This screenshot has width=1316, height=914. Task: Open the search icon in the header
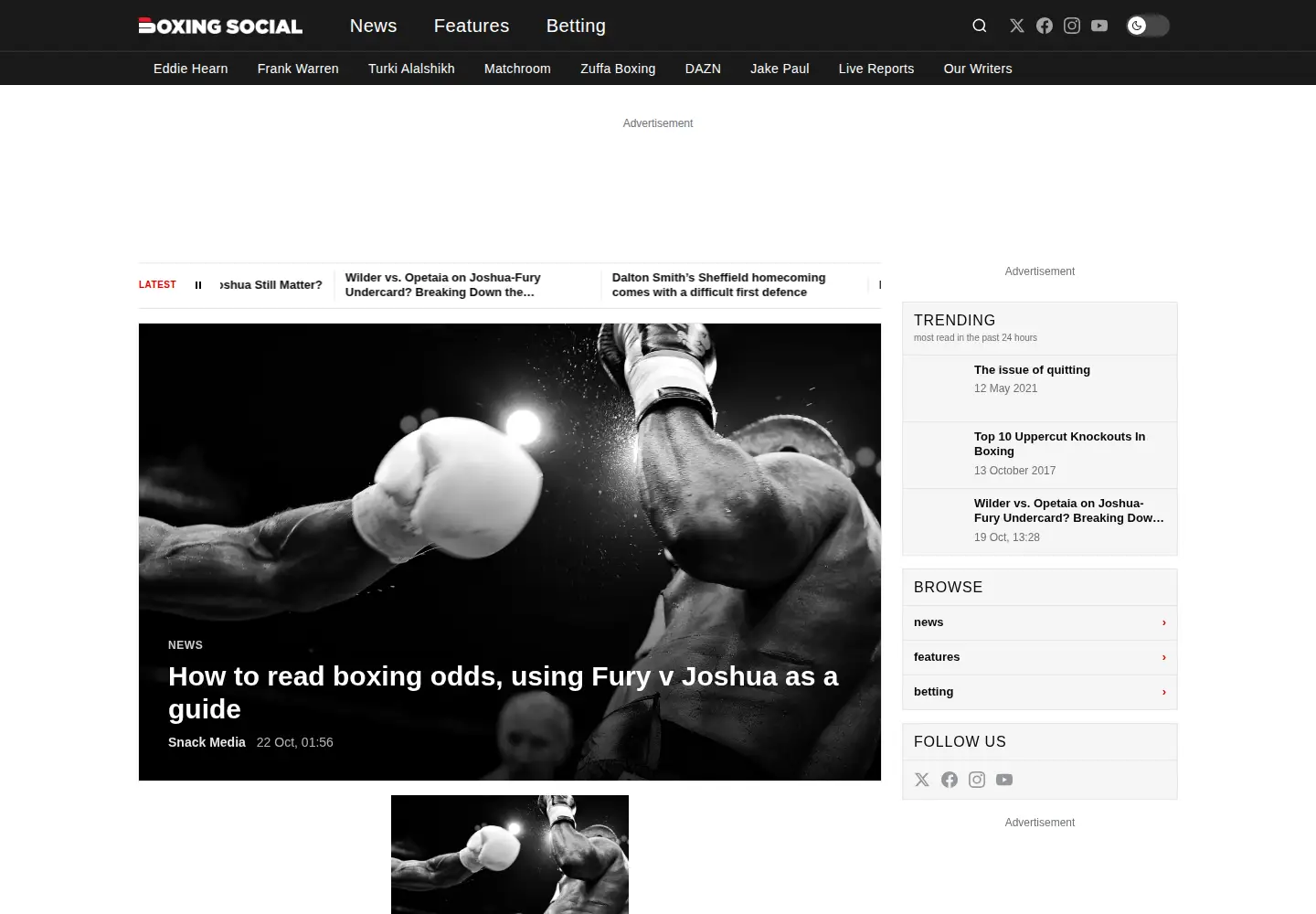tap(980, 26)
